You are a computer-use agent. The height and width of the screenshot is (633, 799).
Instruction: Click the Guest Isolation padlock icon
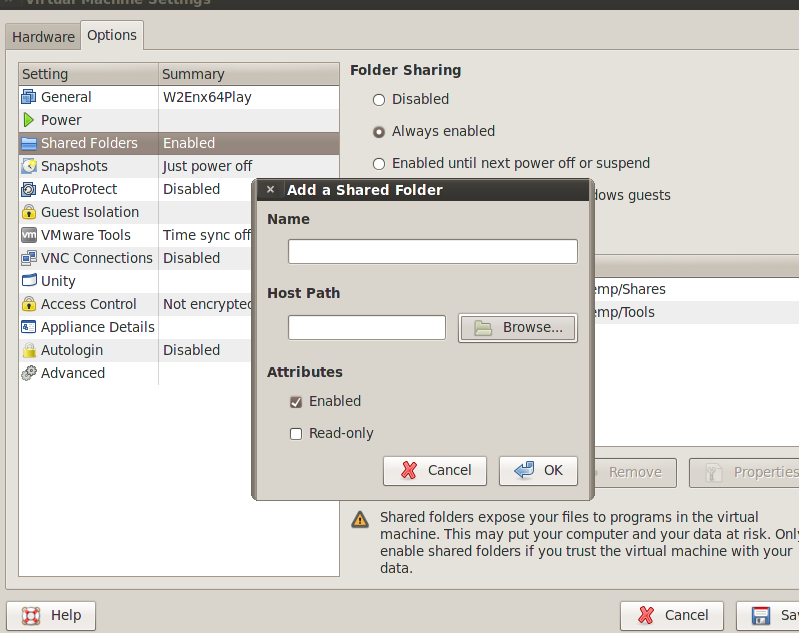coord(29,212)
